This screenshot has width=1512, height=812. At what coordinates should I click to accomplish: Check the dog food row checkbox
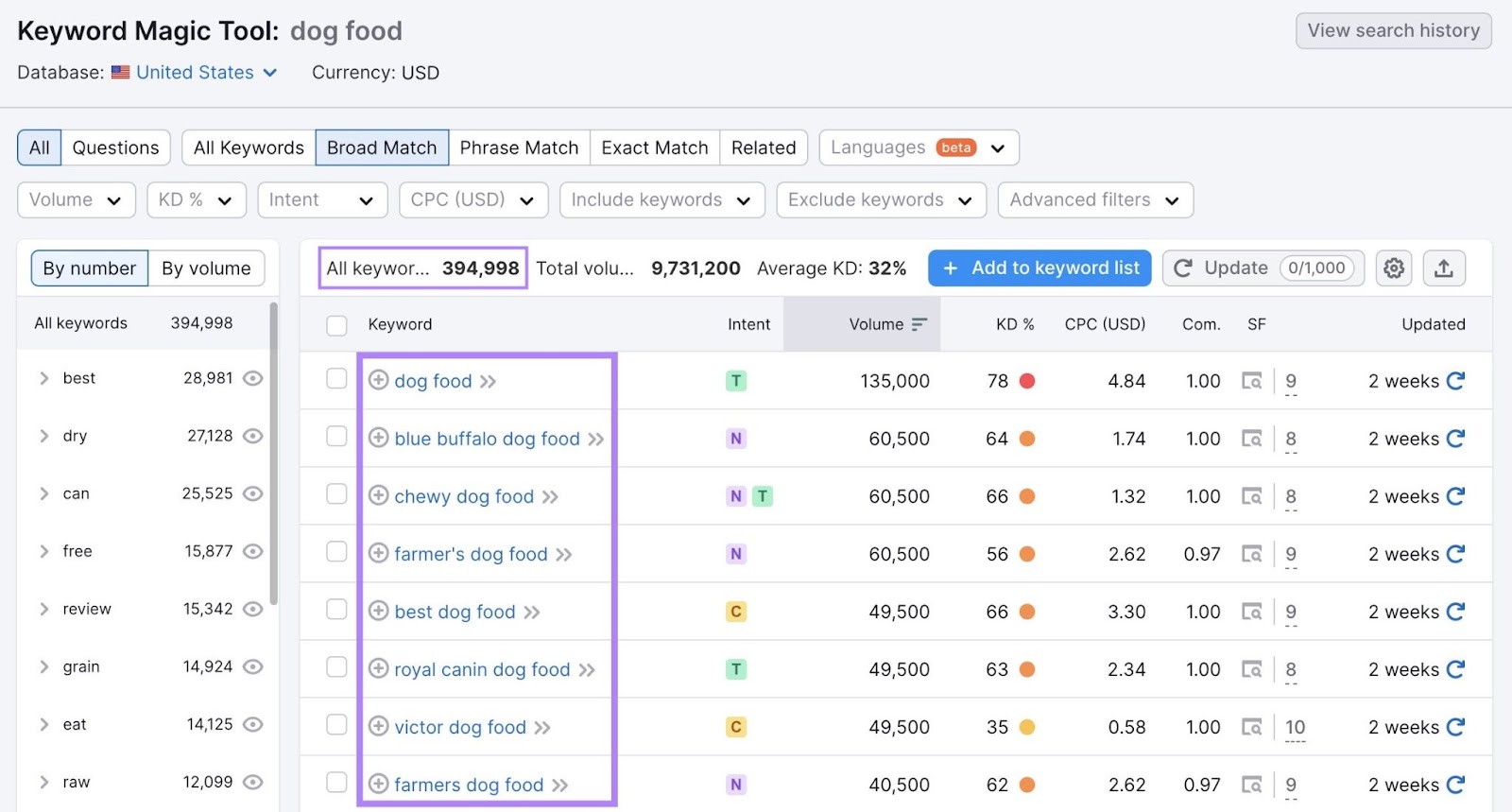pos(336,378)
